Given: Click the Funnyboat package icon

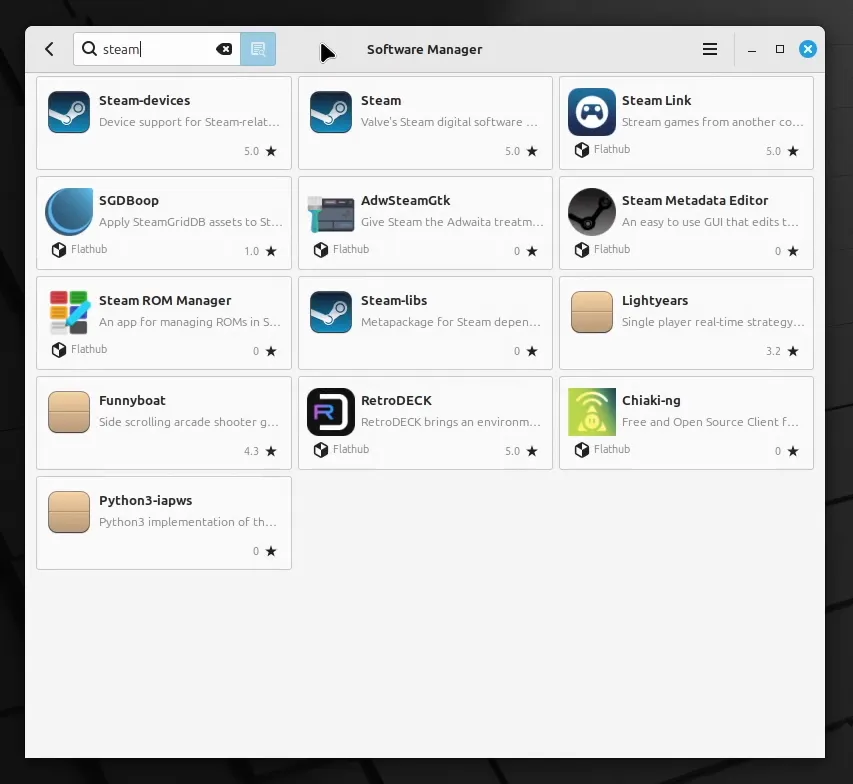Looking at the screenshot, I should point(69,412).
